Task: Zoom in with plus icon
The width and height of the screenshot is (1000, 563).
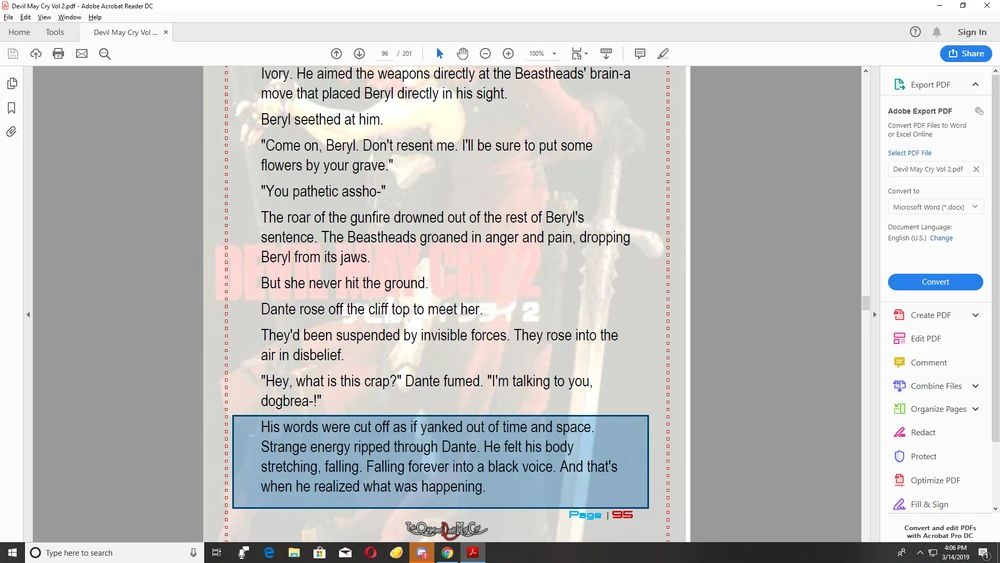Action: tap(508, 54)
